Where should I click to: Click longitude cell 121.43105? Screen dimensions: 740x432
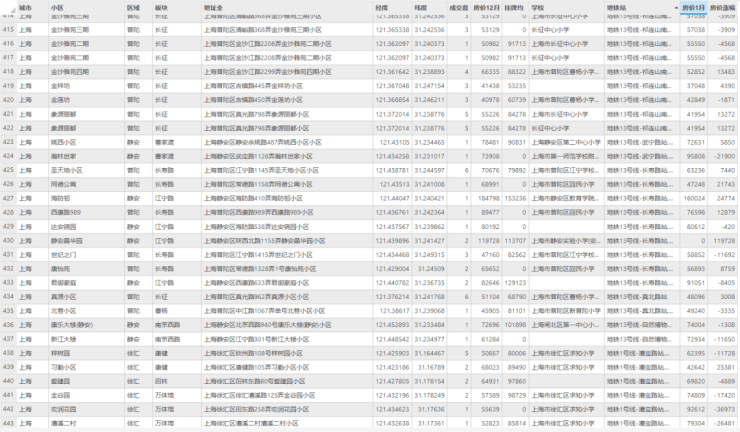pyautogui.click(x=394, y=142)
